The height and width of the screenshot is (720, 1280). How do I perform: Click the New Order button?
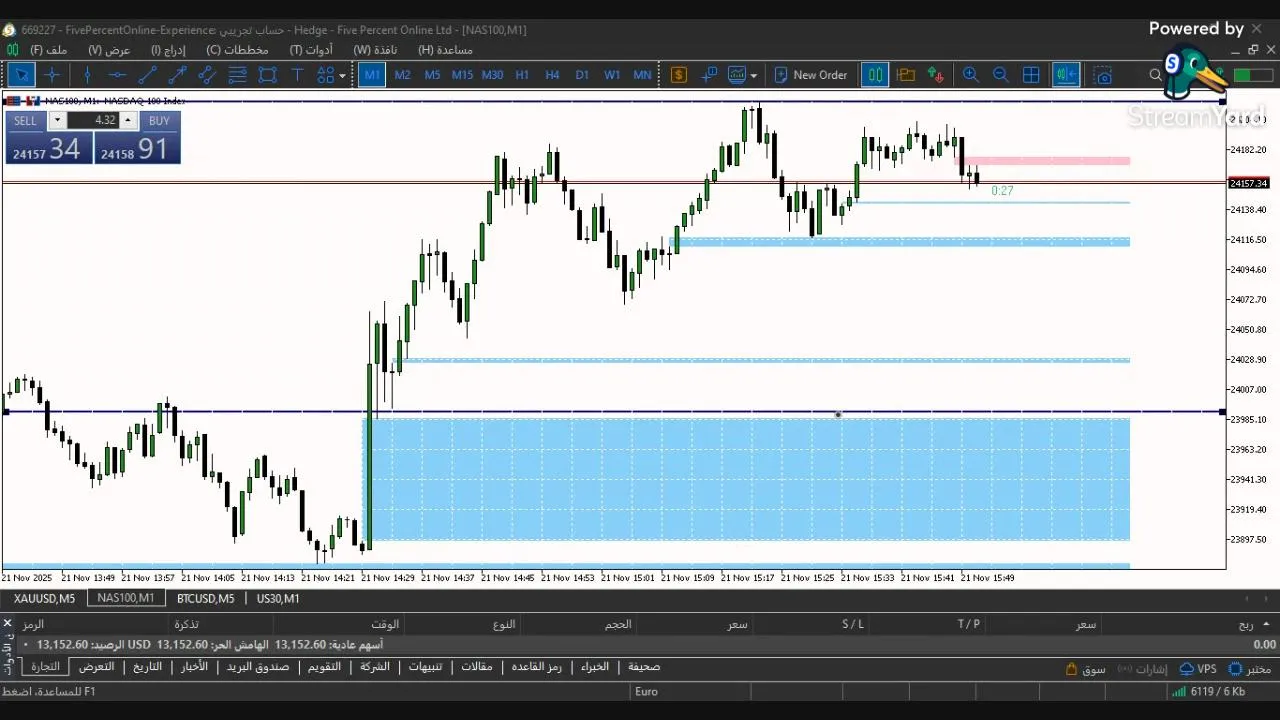point(809,75)
